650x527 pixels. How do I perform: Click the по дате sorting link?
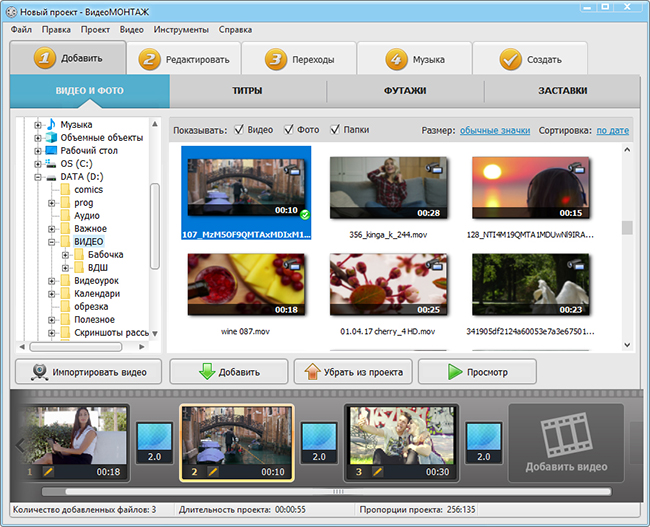tap(612, 130)
